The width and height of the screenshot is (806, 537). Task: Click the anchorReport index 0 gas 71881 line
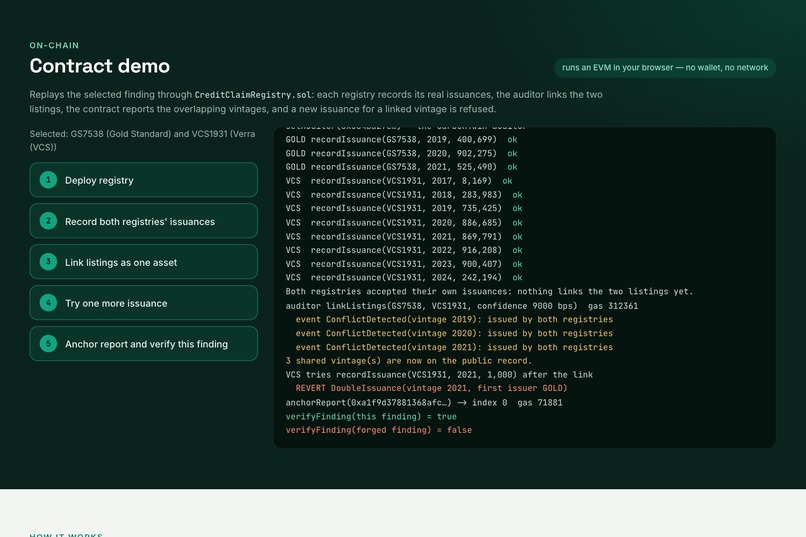click(x=424, y=402)
